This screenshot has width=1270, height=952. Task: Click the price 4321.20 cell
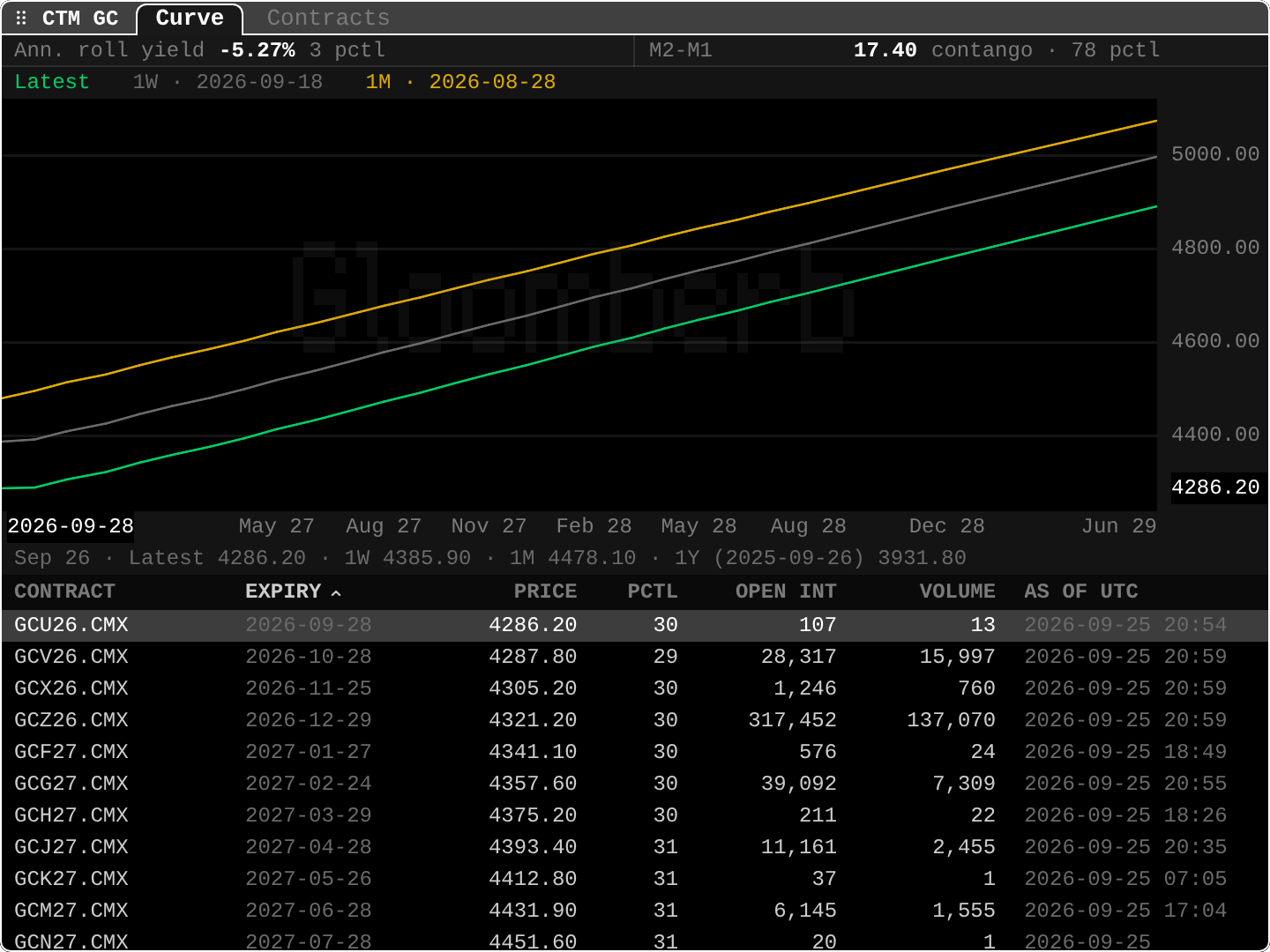point(533,720)
